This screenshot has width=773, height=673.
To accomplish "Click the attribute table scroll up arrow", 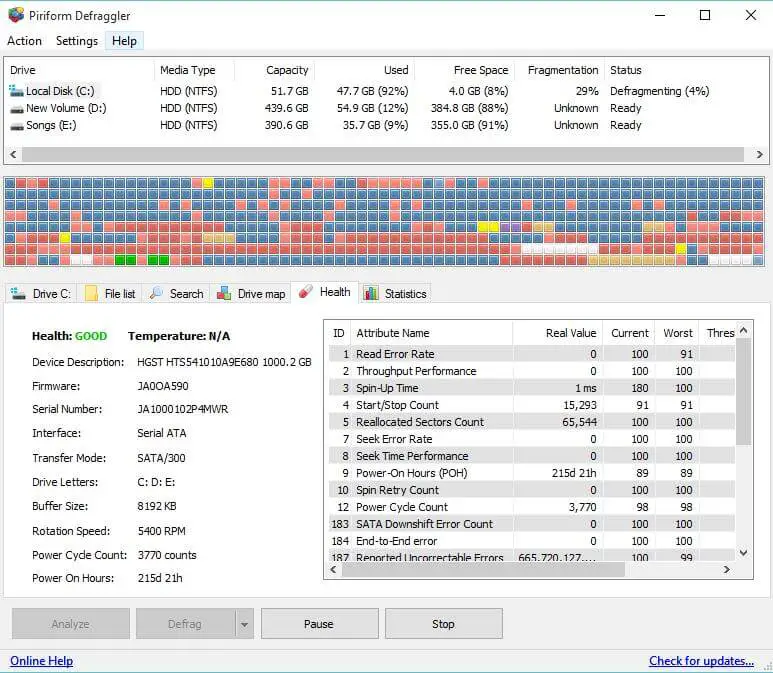I will [743, 330].
